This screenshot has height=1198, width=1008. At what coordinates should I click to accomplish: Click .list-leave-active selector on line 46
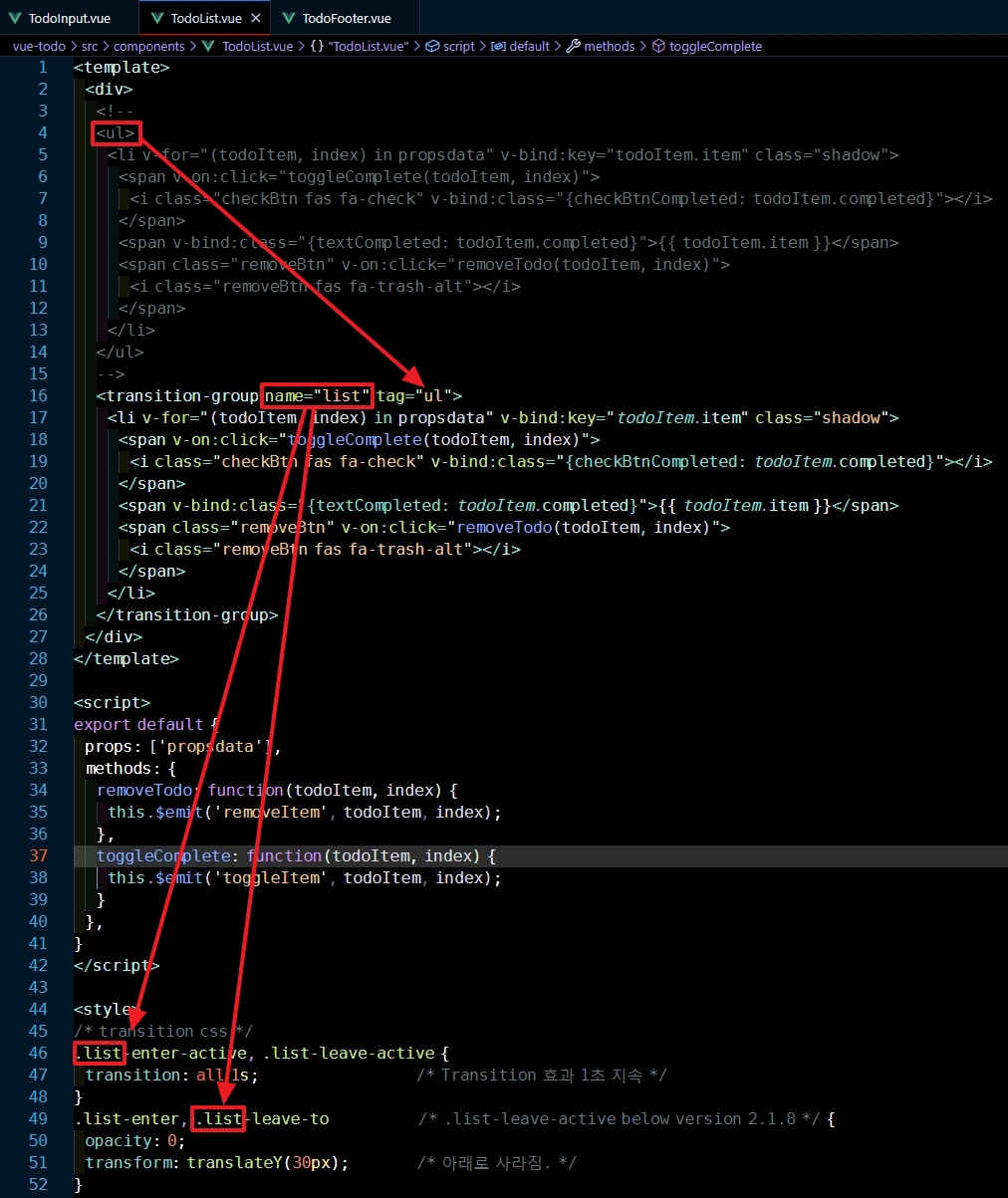pos(351,1053)
